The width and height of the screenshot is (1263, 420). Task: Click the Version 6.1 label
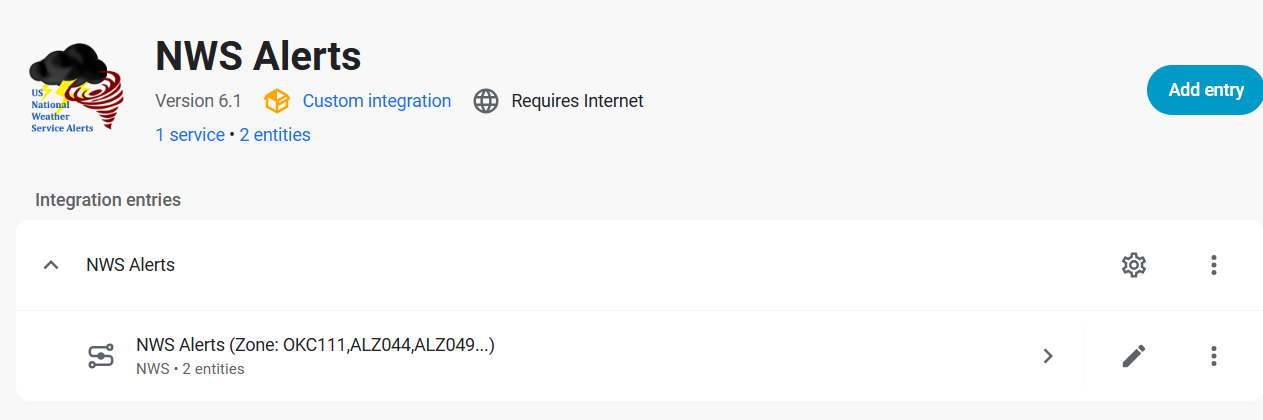(x=199, y=101)
